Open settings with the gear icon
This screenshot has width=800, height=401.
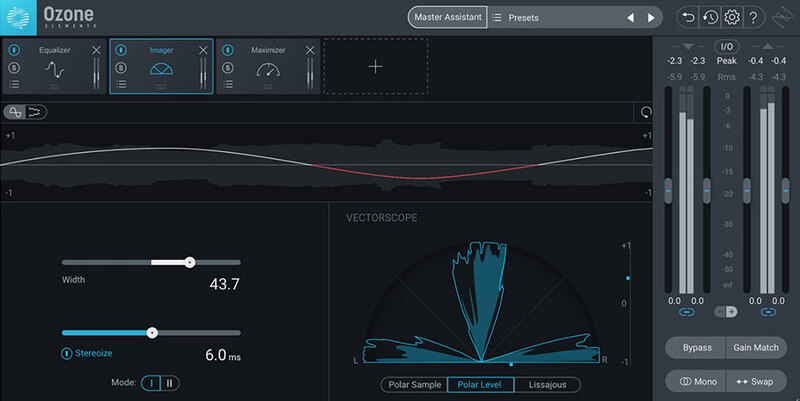click(732, 18)
